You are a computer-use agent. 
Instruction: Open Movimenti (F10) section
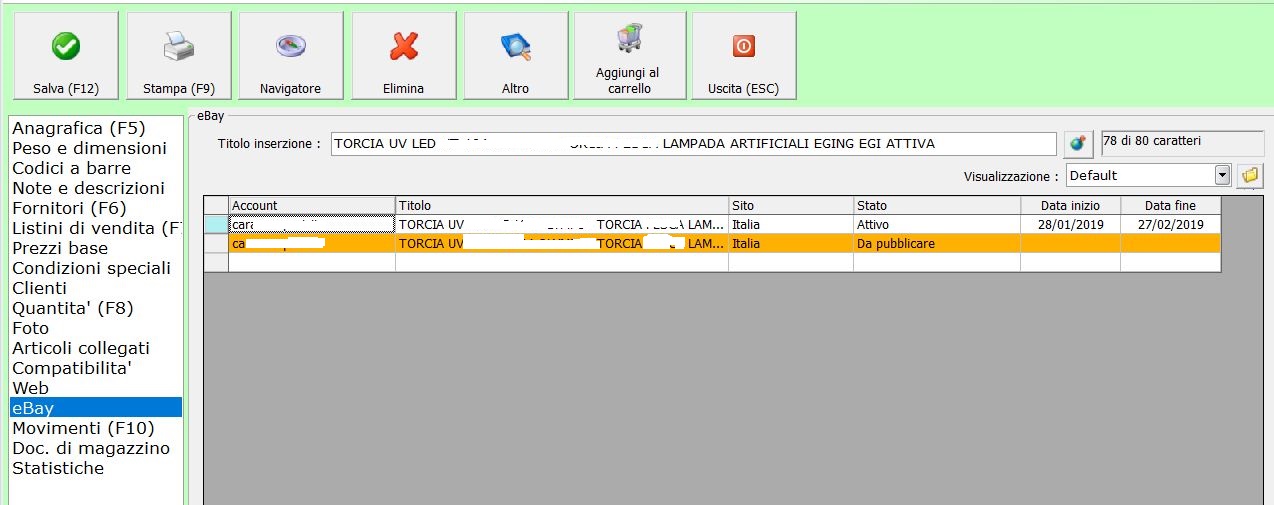pos(83,428)
